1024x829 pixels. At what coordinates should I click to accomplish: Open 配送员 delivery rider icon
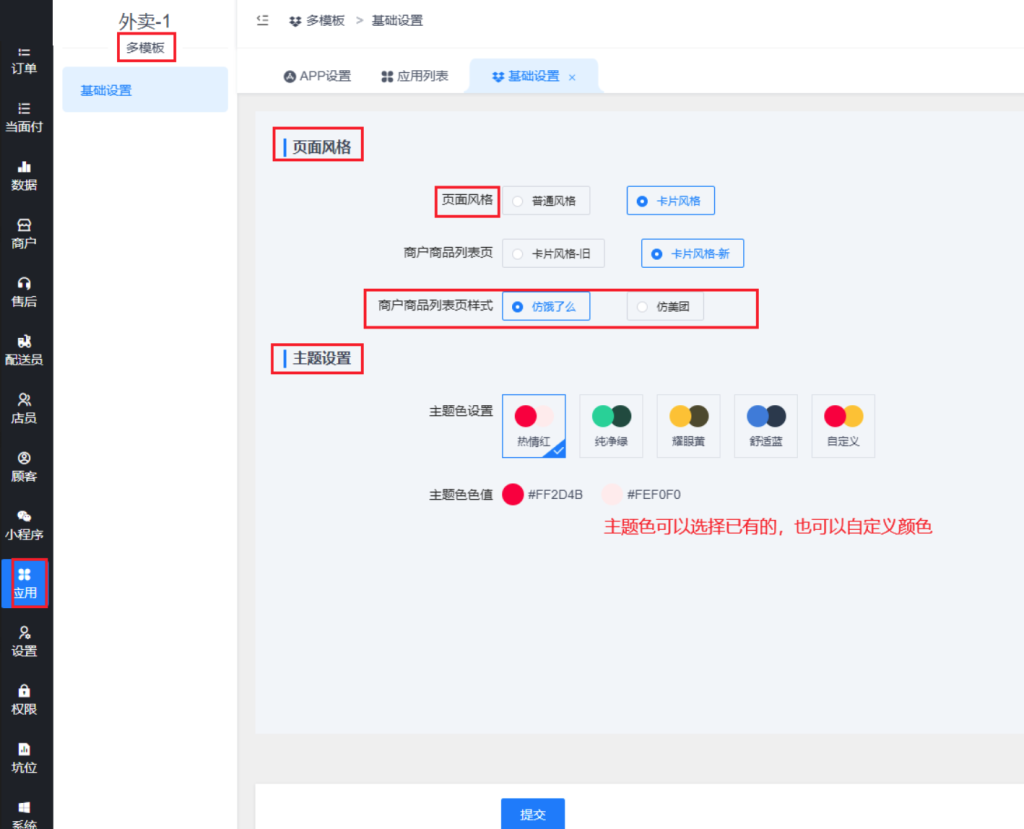[25, 342]
